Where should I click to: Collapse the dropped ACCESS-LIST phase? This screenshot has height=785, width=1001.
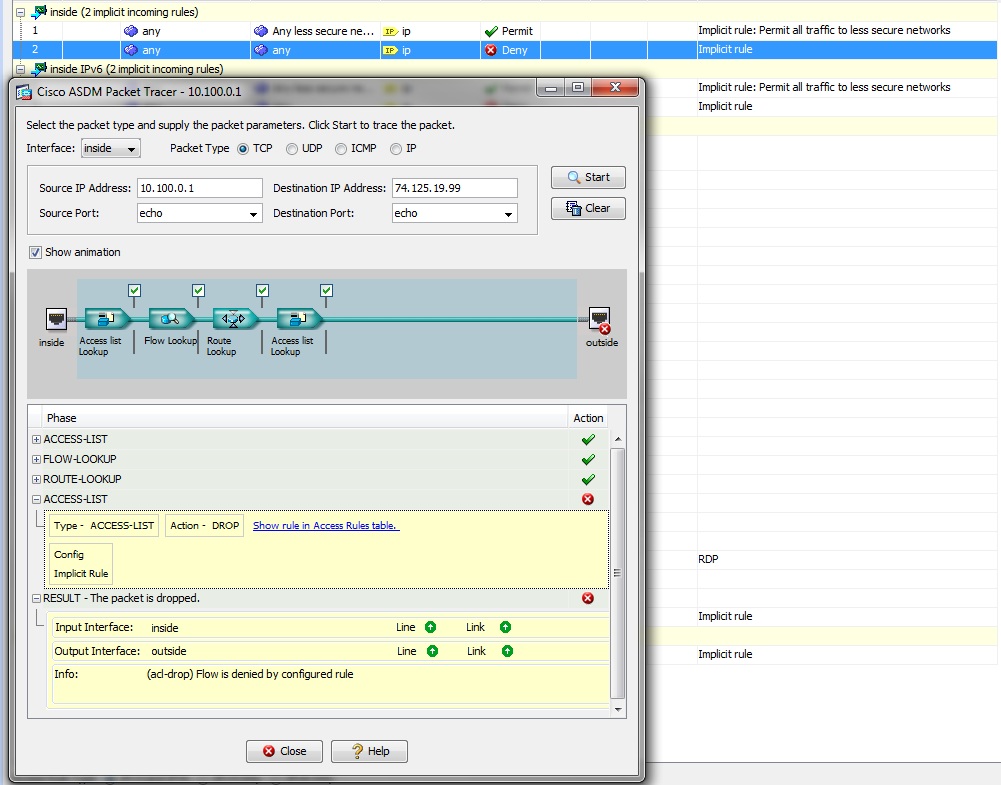[x=36, y=499]
